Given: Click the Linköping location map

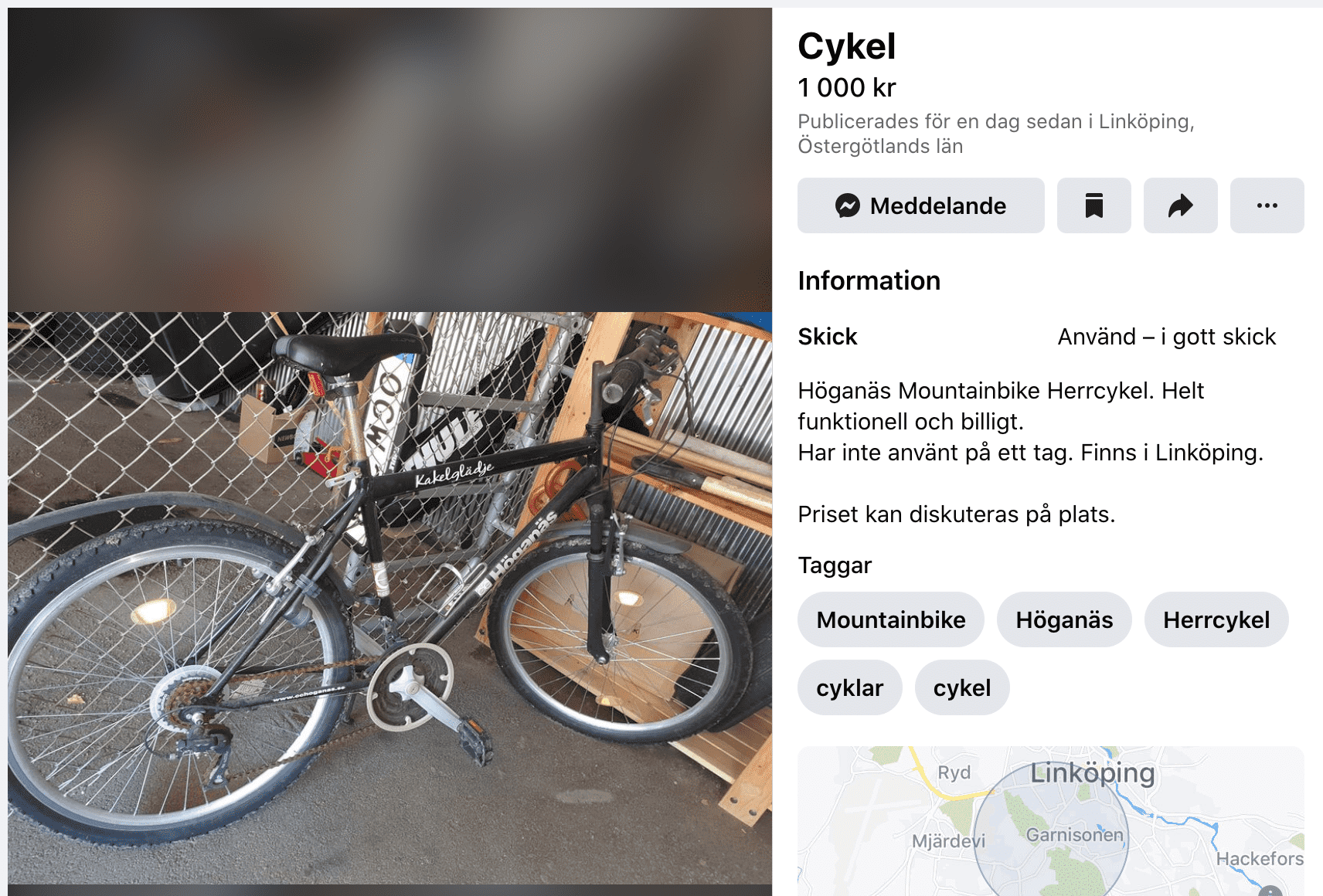Looking at the screenshot, I should click(x=1050, y=820).
